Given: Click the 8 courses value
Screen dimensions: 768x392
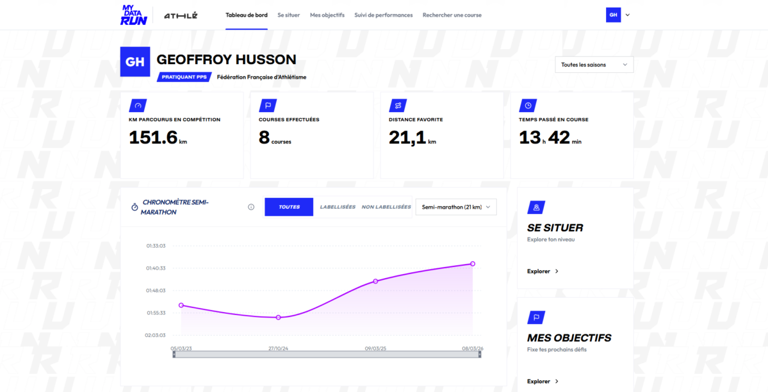Looking at the screenshot, I should [x=275, y=138].
